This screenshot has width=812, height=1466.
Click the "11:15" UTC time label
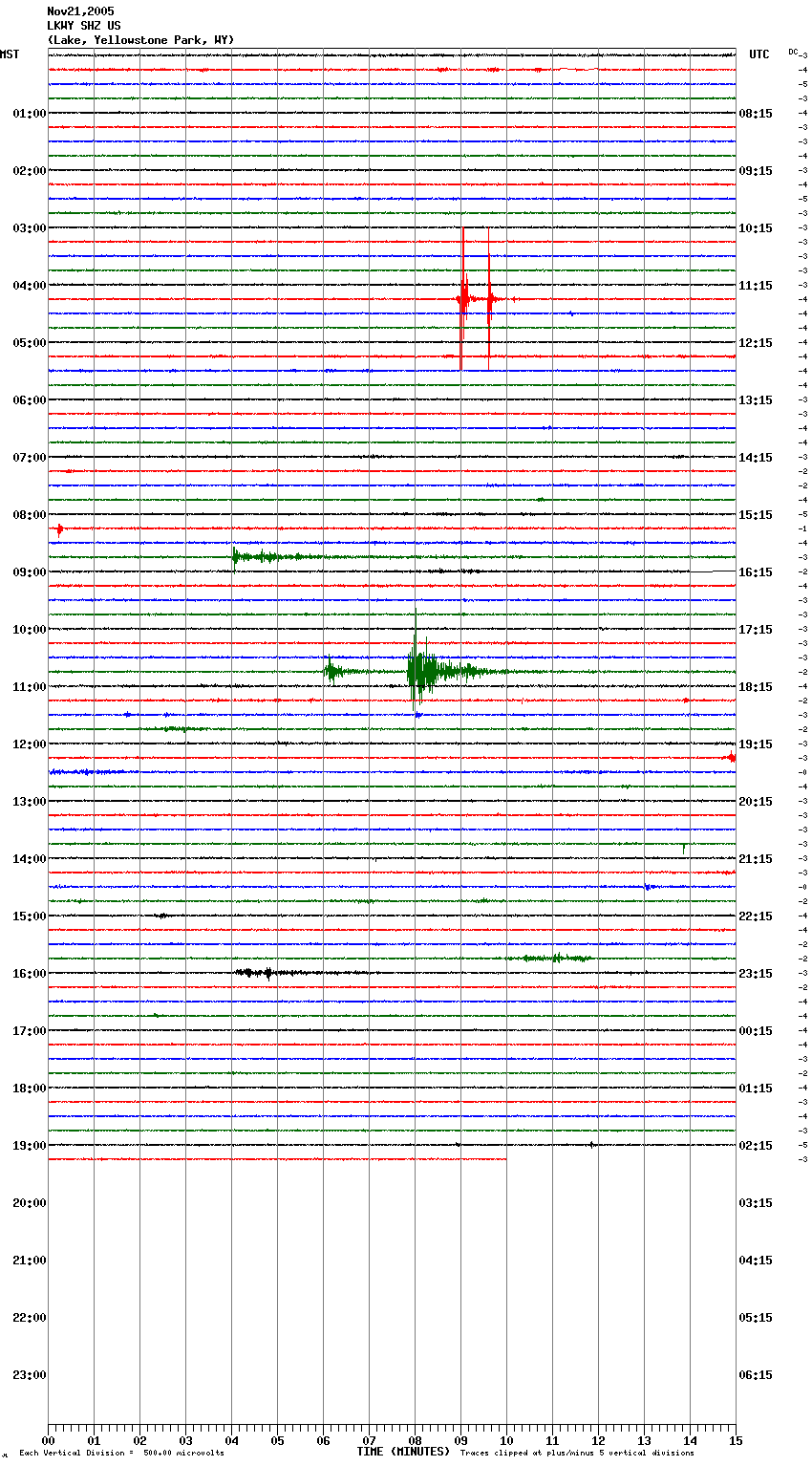756,286
